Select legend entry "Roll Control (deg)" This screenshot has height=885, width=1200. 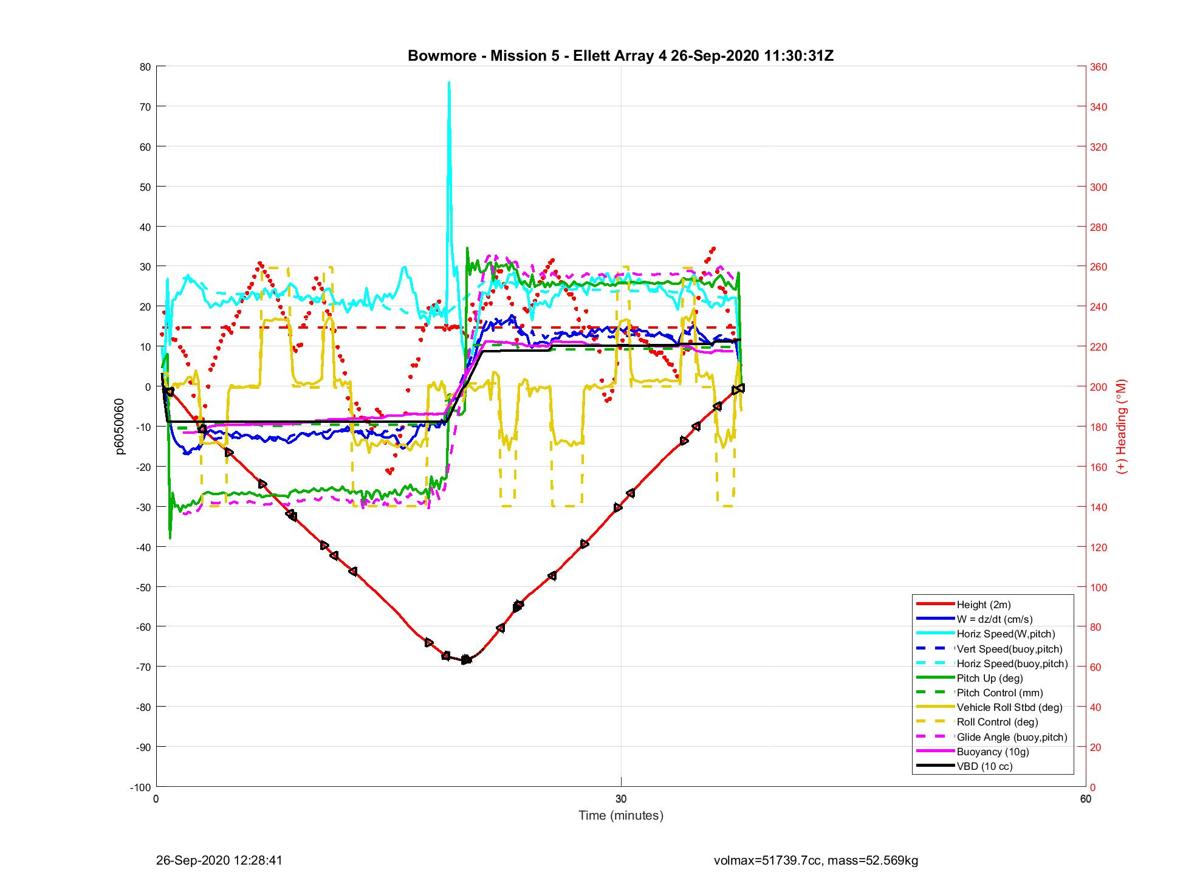pyautogui.click(x=998, y=722)
